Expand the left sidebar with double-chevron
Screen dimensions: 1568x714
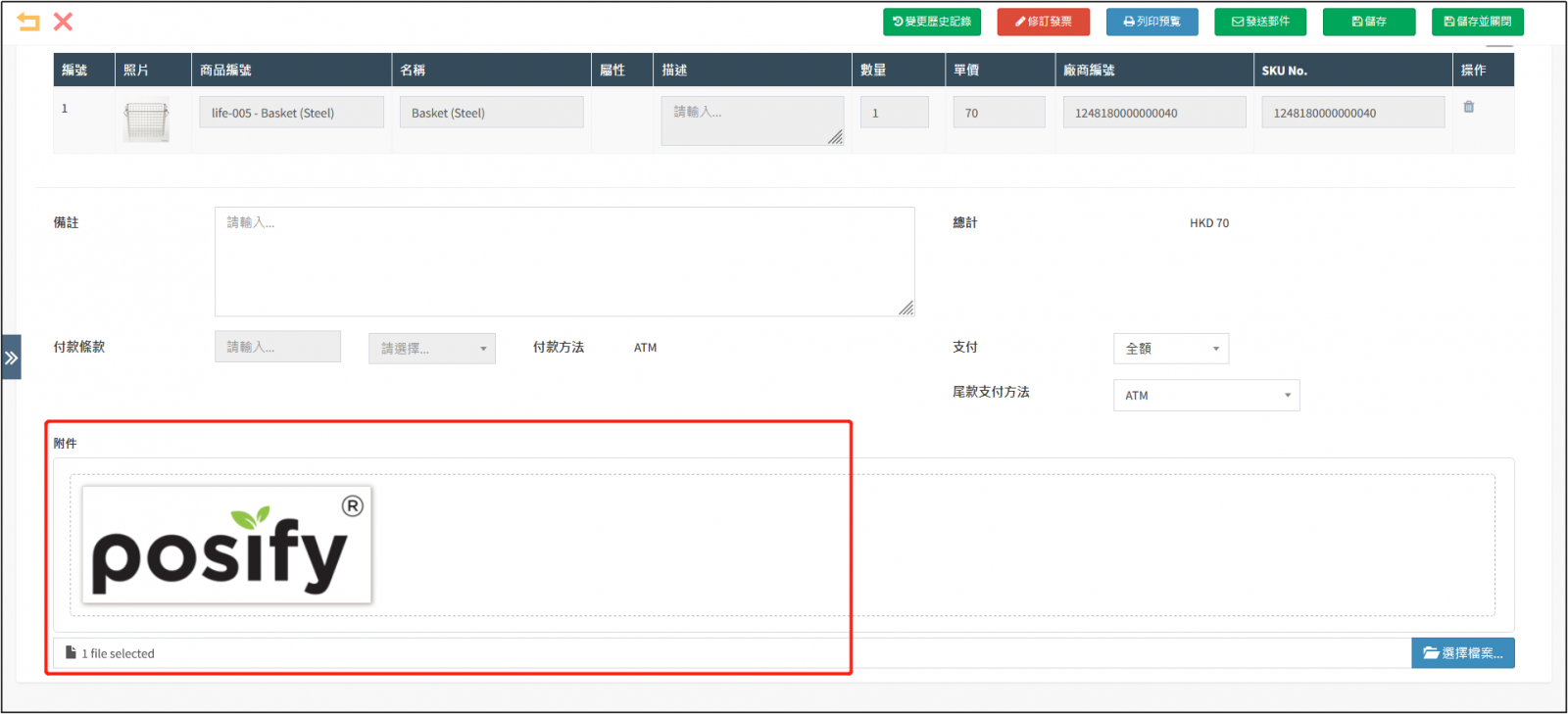coord(11,357)
